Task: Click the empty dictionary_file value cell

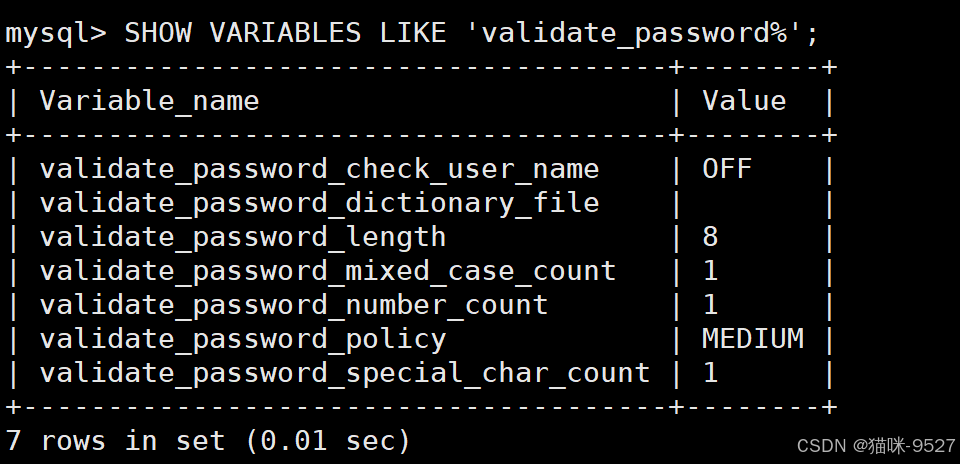Action: (753, 203)
